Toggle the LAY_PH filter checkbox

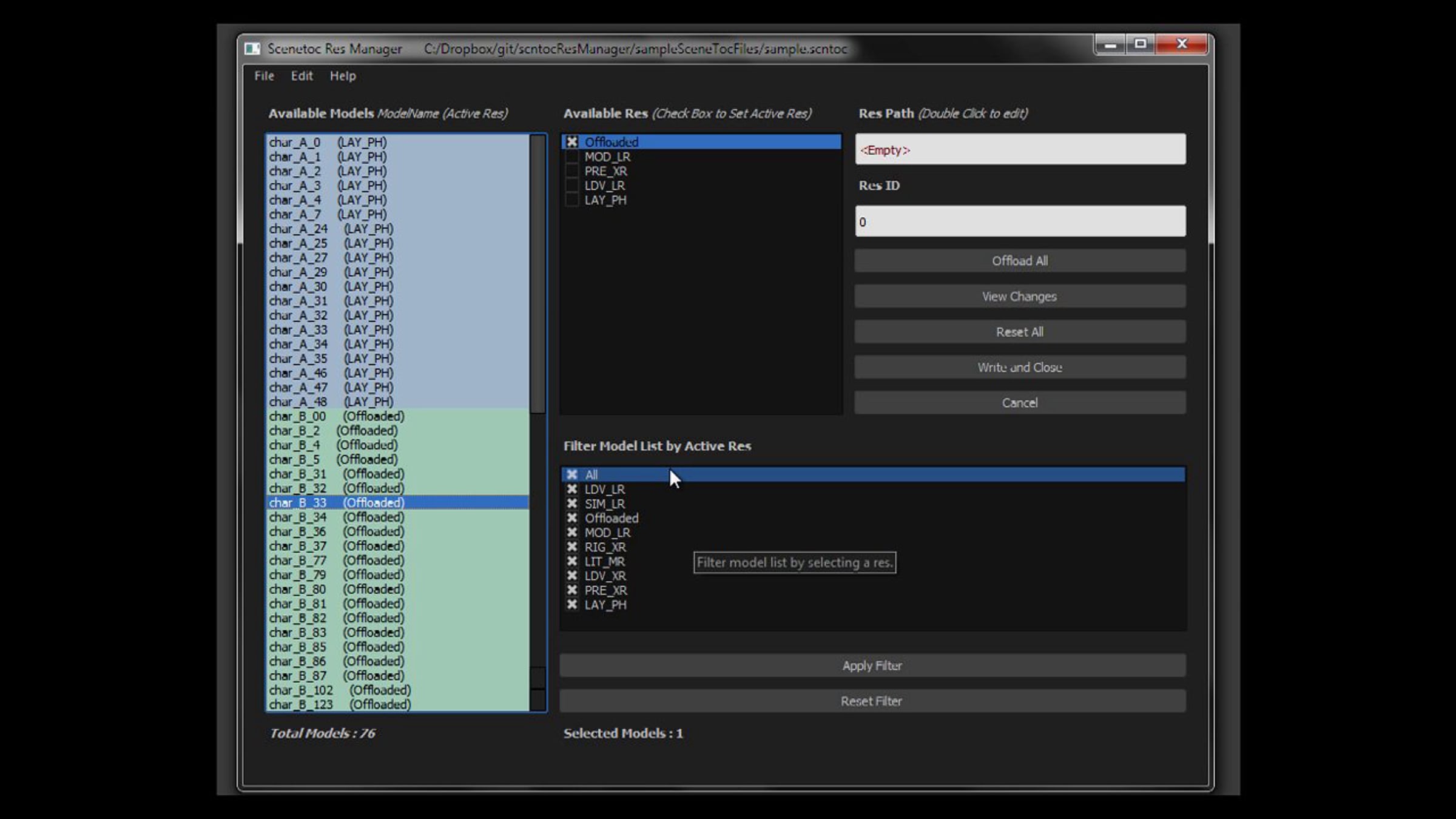571,605
